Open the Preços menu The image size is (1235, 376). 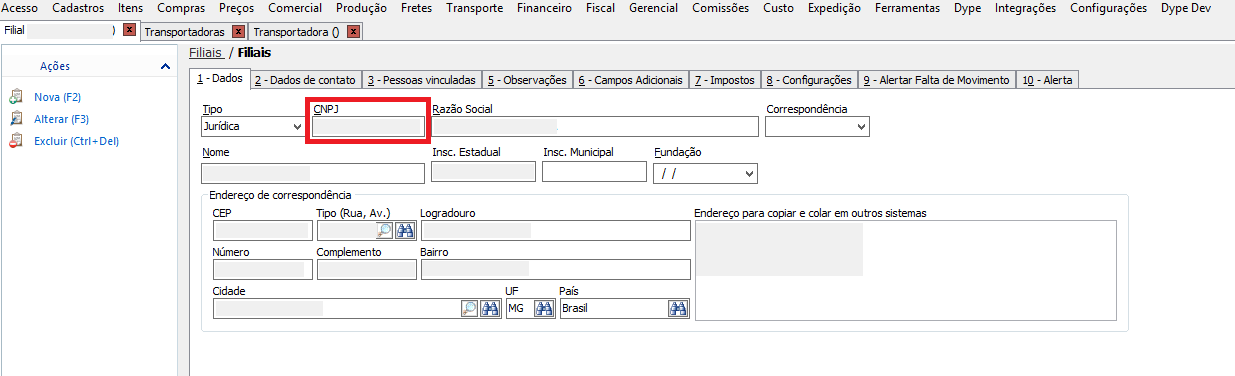[236, 8]
